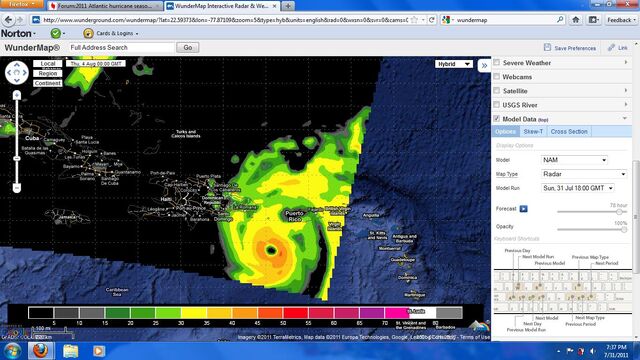Open the Windows Explorer folder taskbar icon
The image size is (640, 360).
70,351
